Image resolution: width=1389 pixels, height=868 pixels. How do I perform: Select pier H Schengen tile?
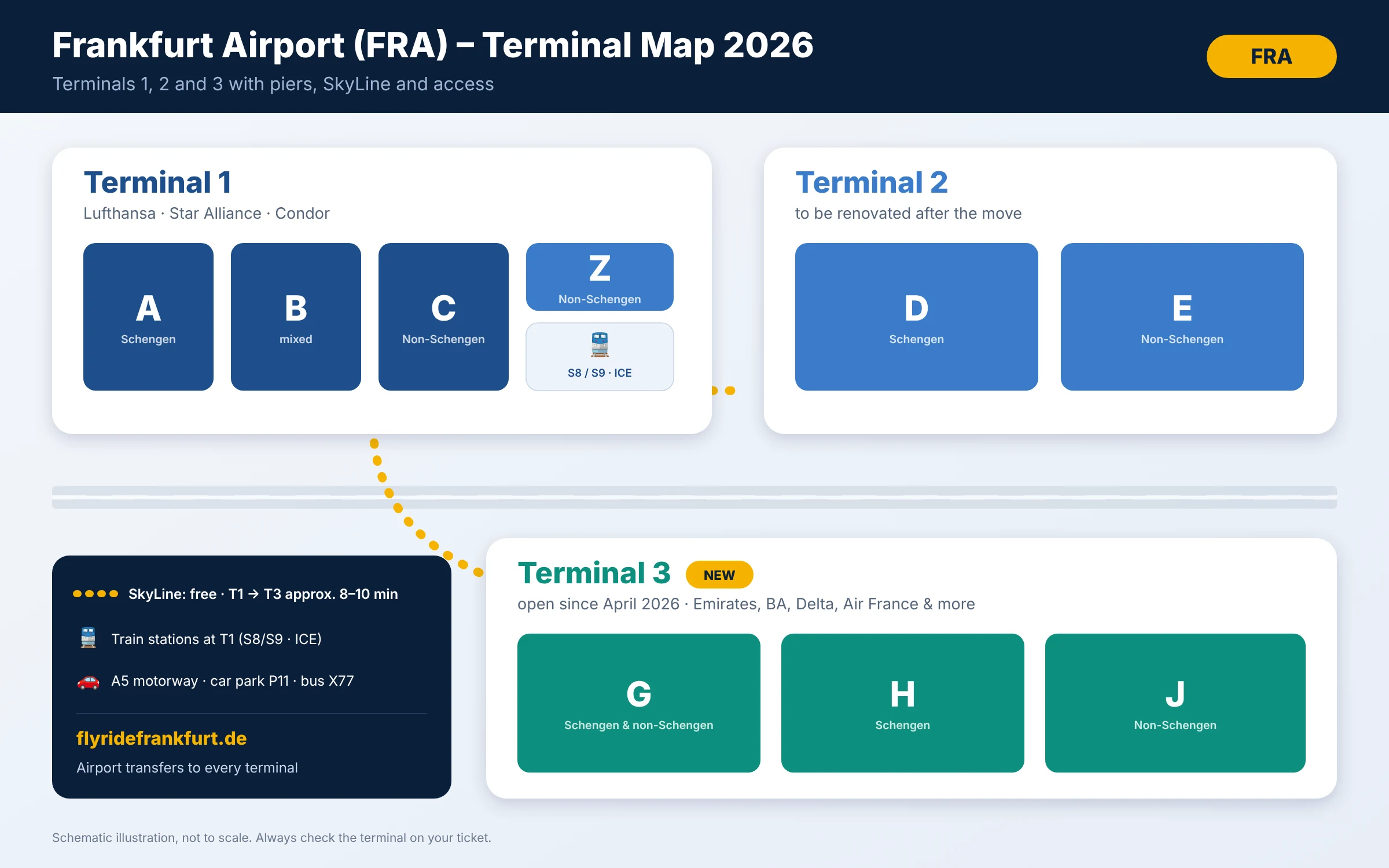903,703
